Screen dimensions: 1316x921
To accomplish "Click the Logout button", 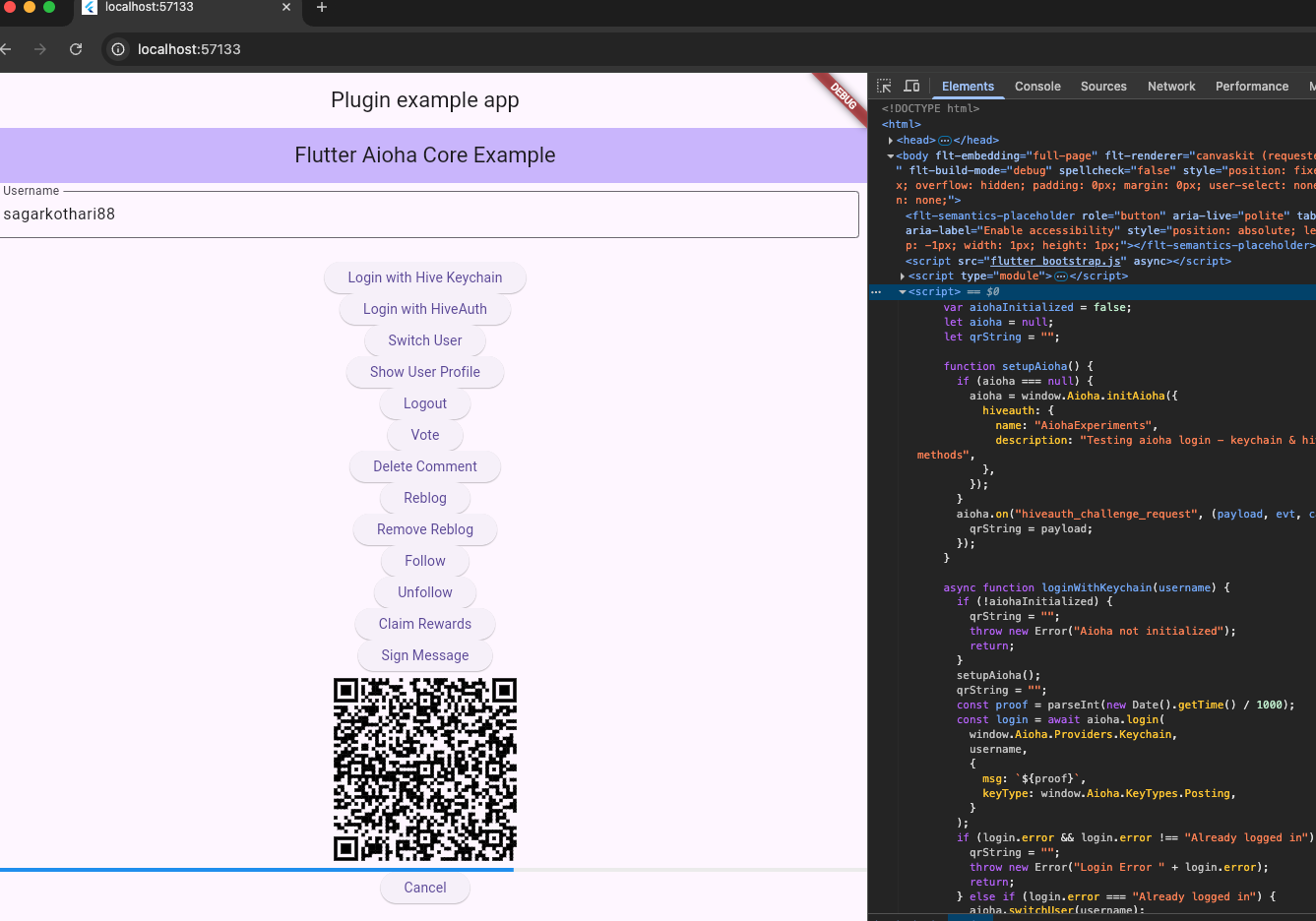I will 425,403.
